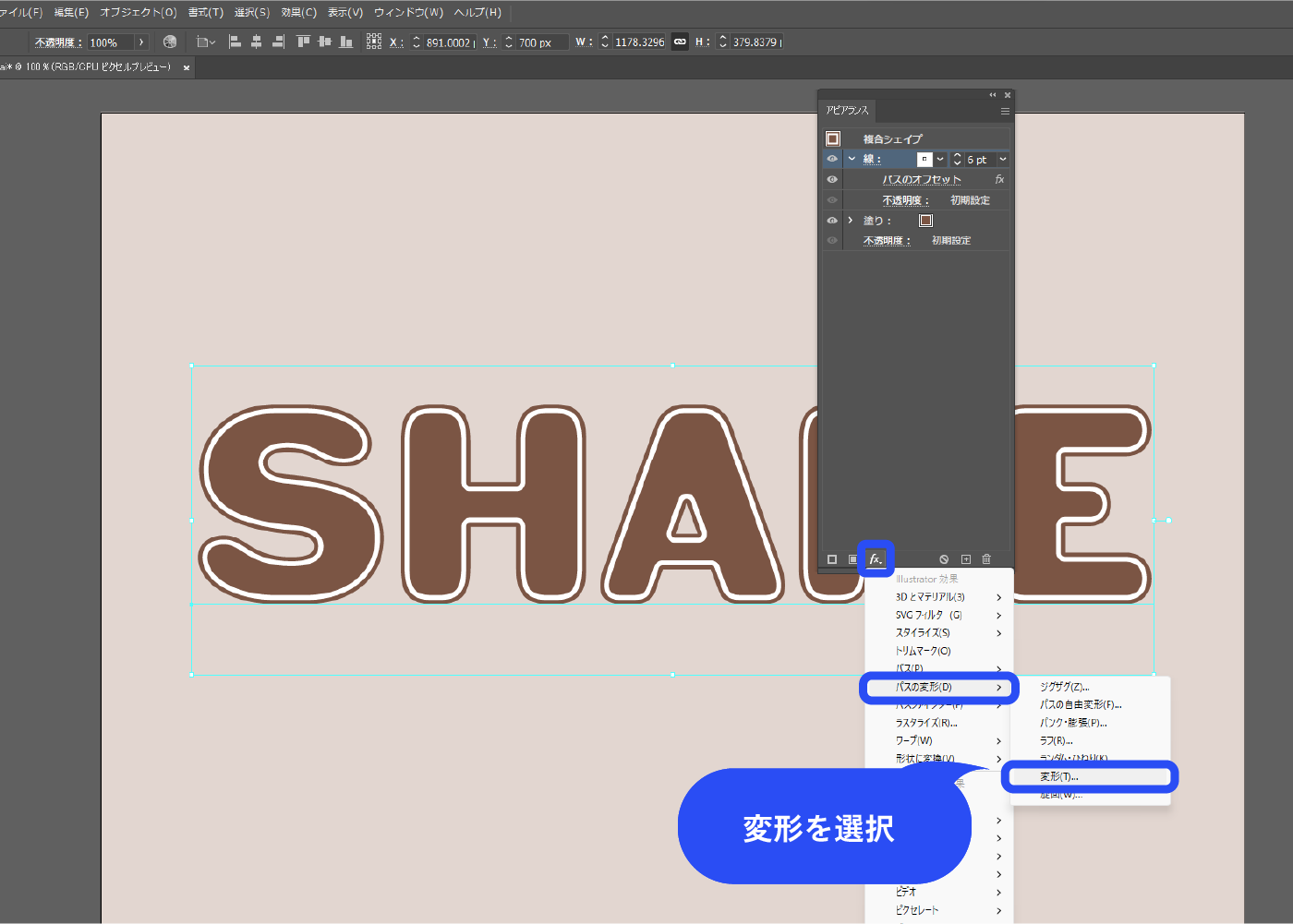Select 変形(T)... from the submenu
The height and width of the screenshot is (924, 1293).
1059,777
